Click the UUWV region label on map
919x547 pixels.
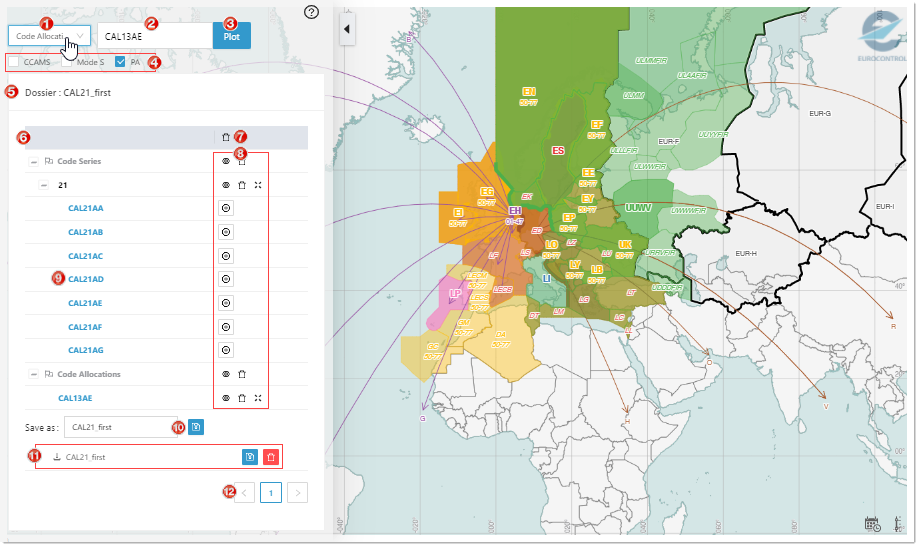tap(638, 208)
